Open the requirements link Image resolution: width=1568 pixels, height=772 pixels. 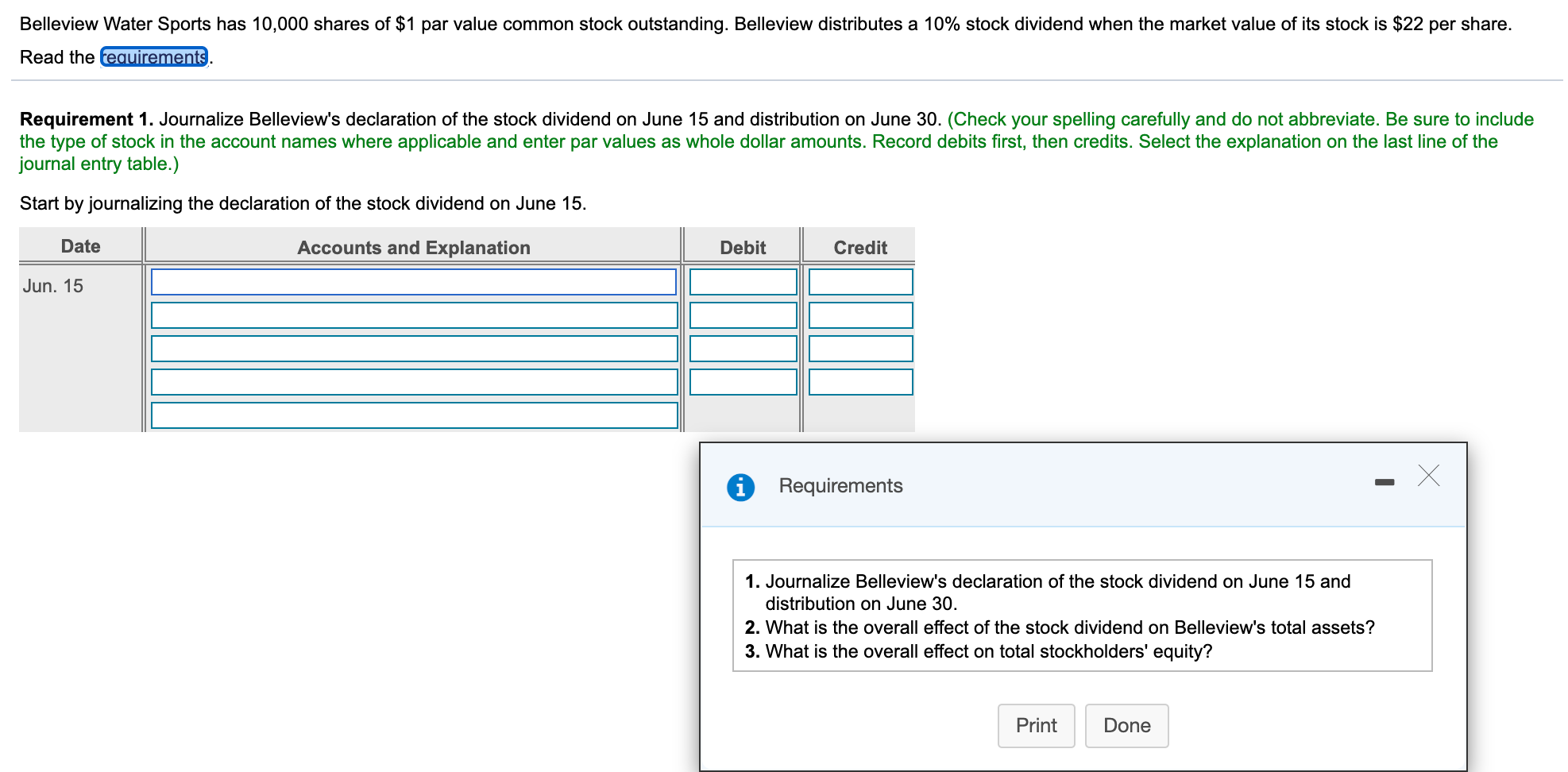coord(155,57)
